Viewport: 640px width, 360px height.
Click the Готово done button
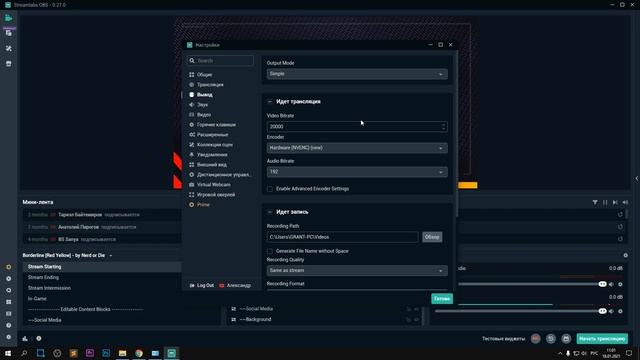(x=442, y=299)
